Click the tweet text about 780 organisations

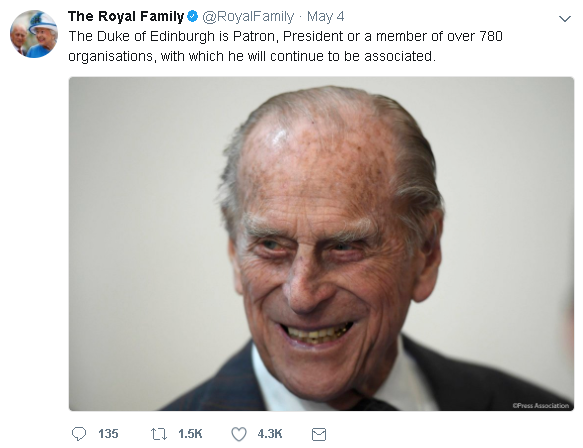click(x=286, y=46)
